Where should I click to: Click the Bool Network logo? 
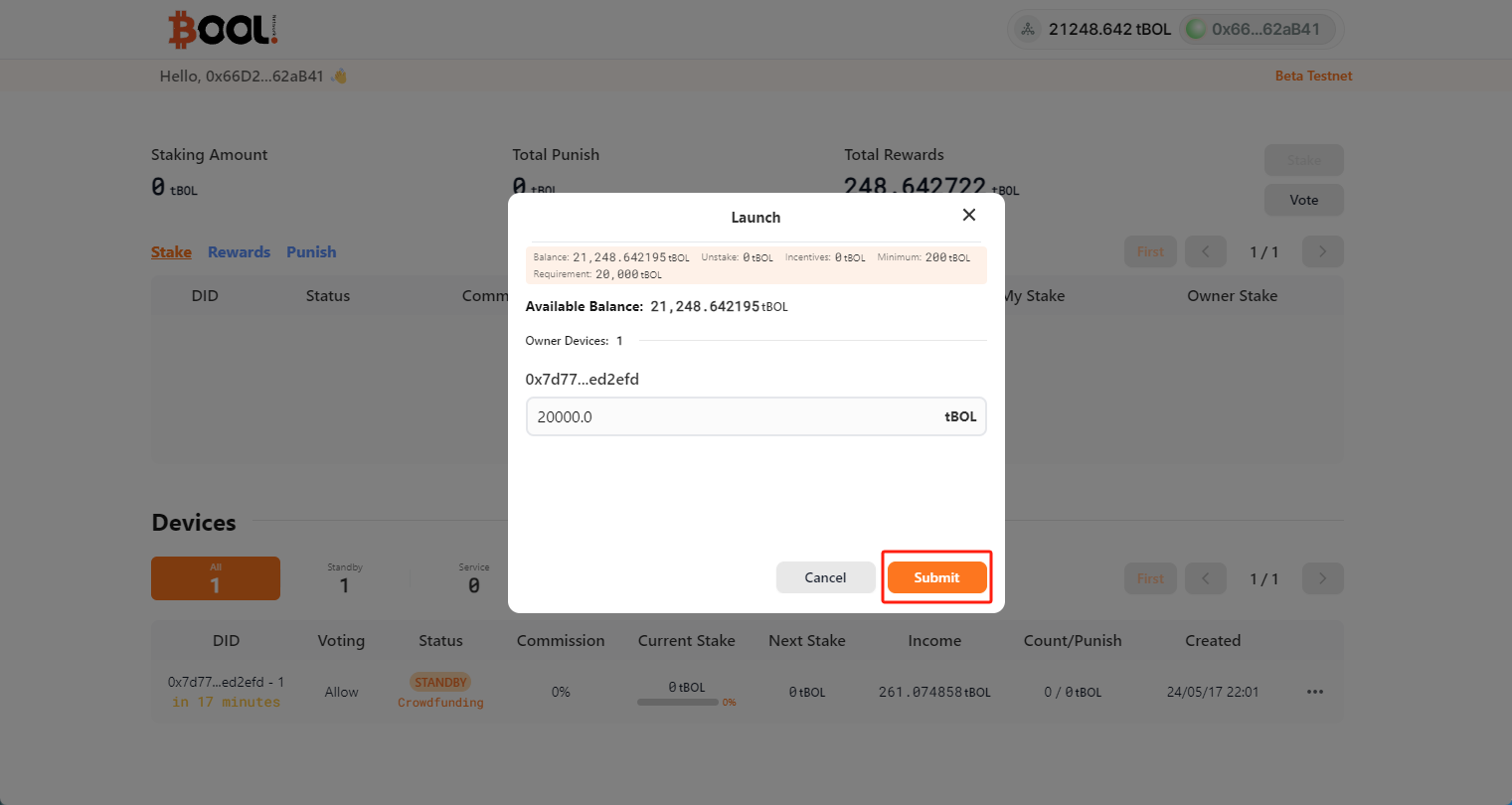pos(222,28)
